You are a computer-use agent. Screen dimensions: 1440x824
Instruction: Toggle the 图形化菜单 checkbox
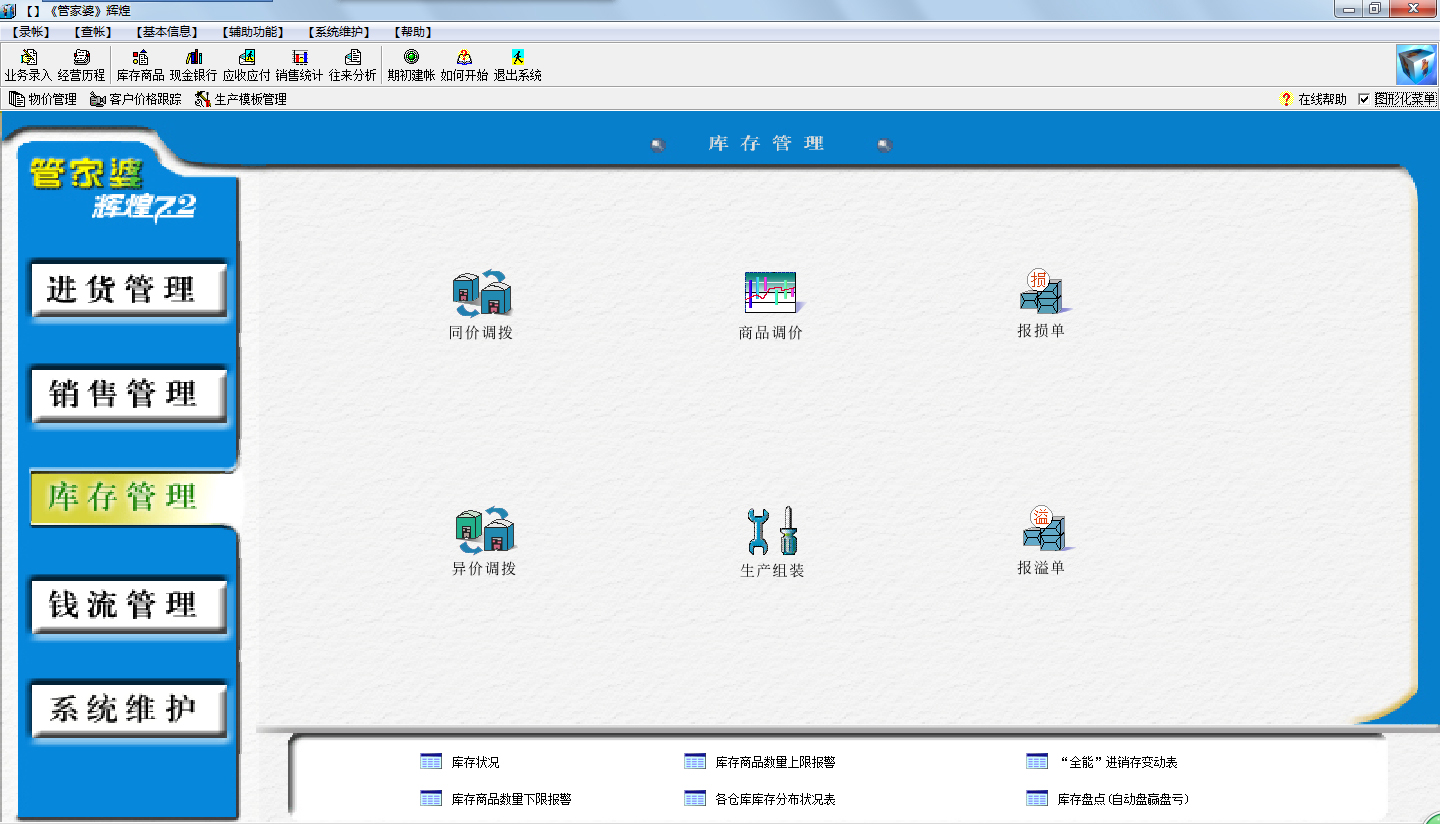point(1366,99)
